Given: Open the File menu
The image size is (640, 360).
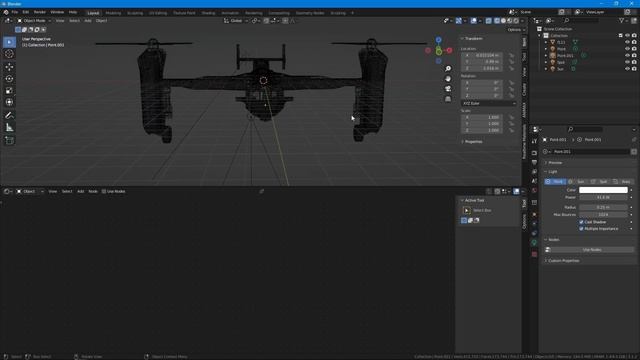Looking at the screenshot, I should click(x=15, y=12).
